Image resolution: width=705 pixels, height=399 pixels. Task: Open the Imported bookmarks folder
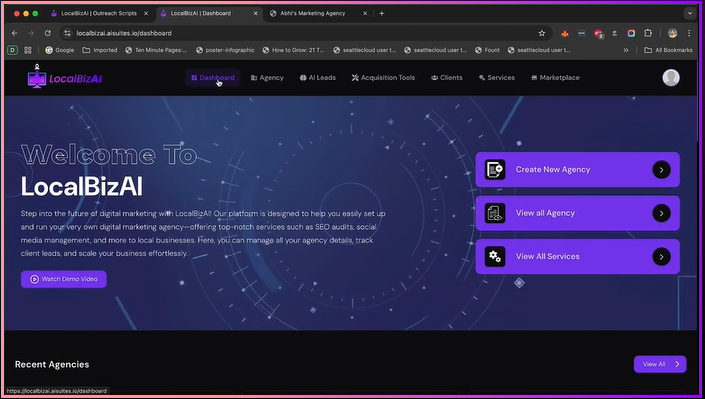click(x=100, y=50)
